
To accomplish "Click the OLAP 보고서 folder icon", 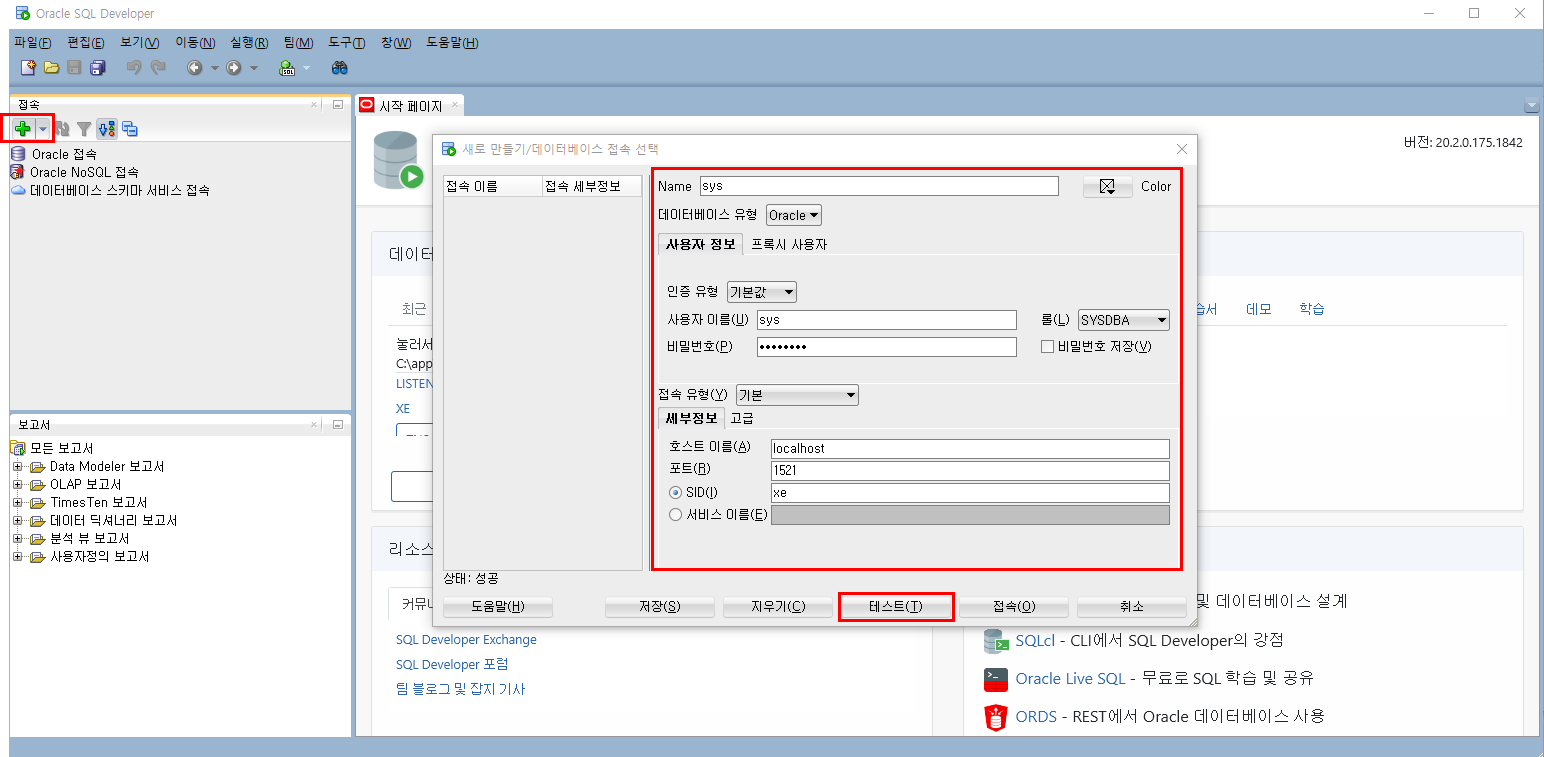I will click(x=38, y=484).
